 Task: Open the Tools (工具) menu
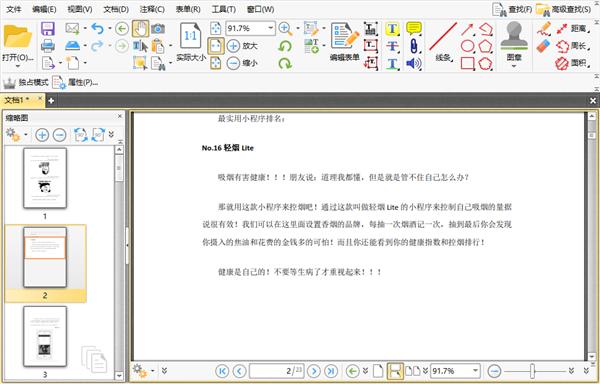[x=223, y=9]
